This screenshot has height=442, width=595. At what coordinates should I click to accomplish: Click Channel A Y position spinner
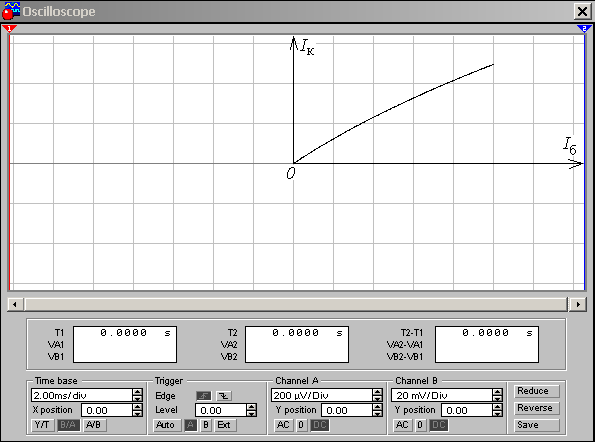[378, 410]
